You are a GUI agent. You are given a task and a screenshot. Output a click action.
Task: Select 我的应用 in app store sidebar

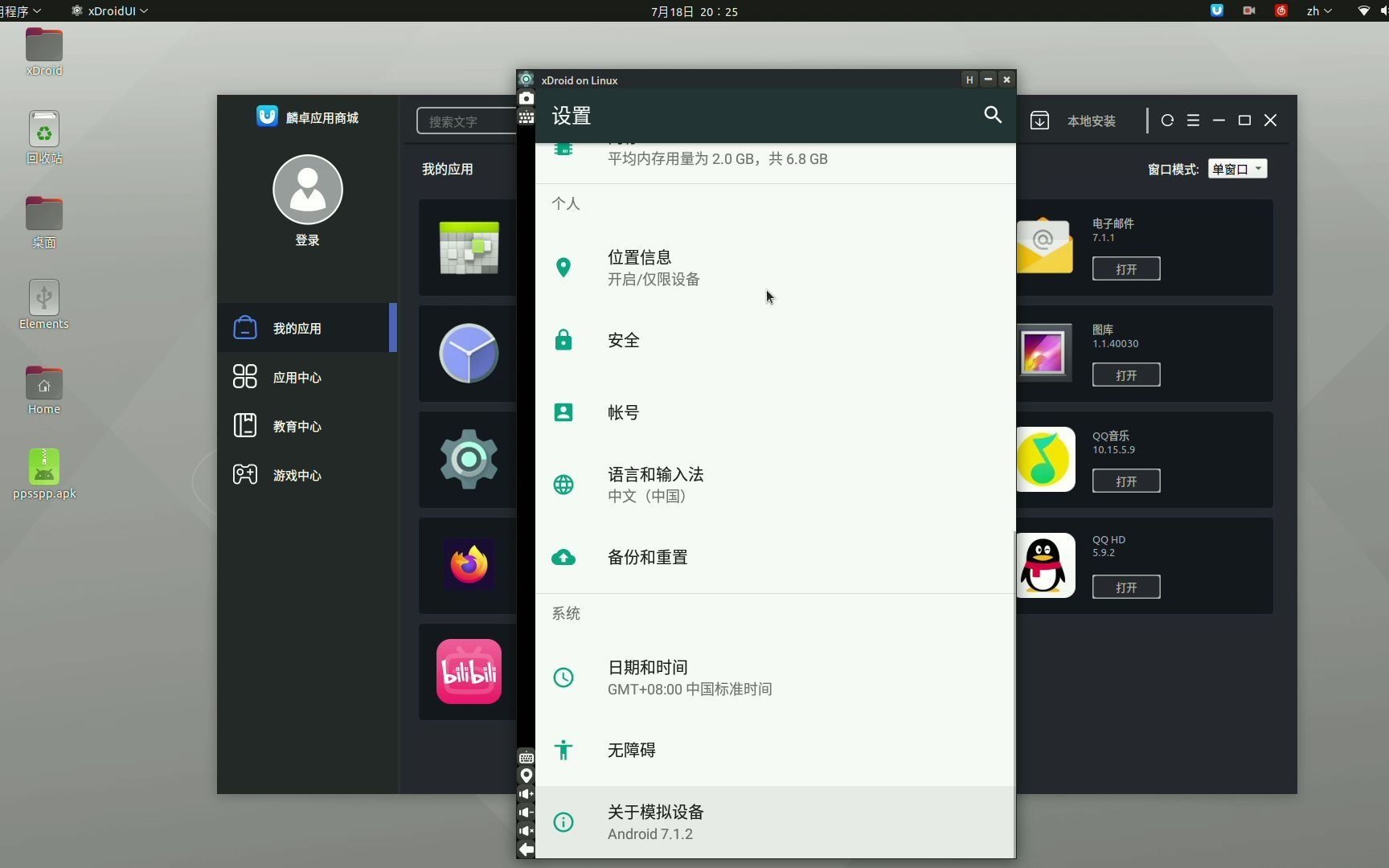point(307,328)
